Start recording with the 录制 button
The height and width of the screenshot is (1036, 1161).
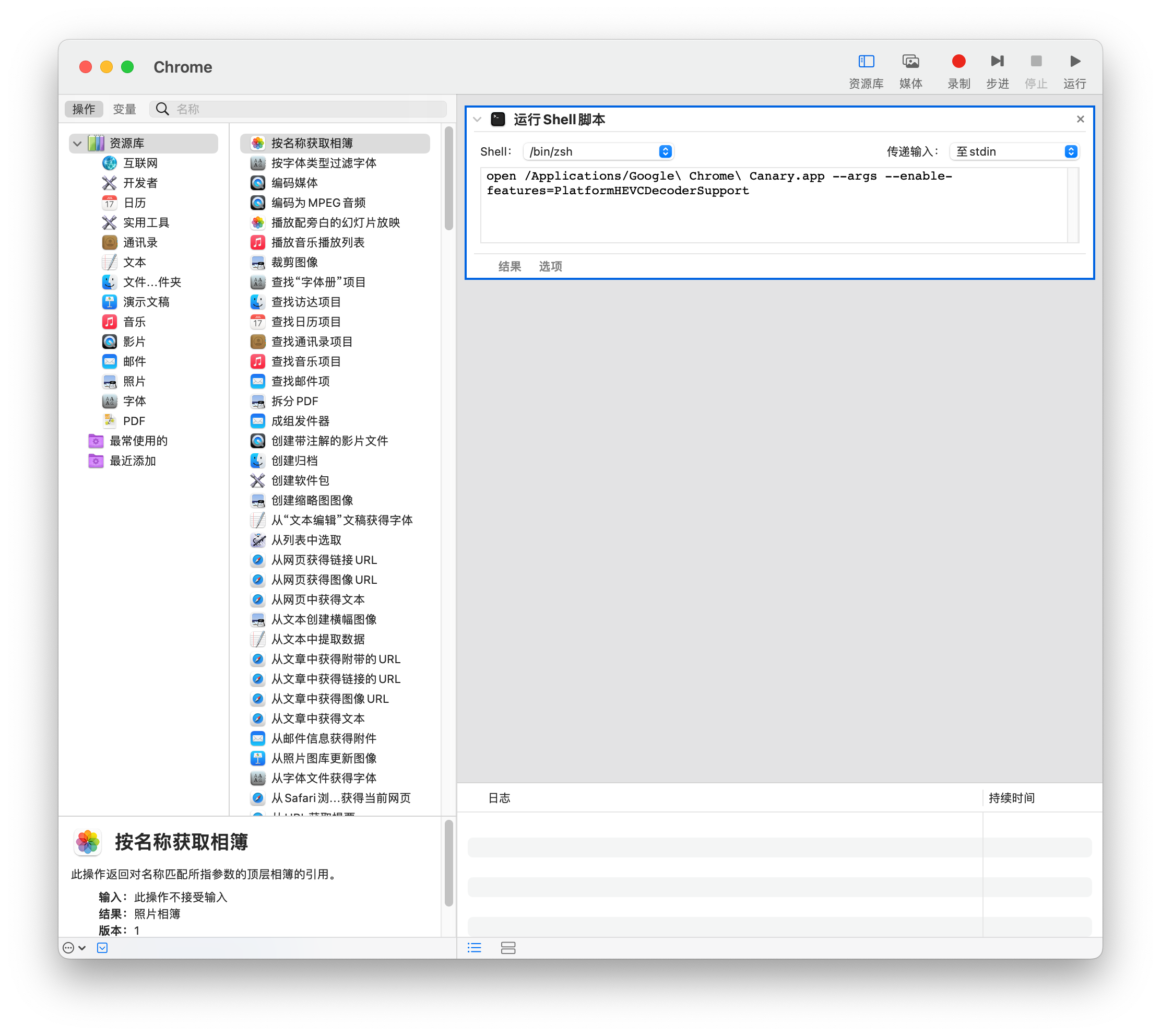pos(958,71)
